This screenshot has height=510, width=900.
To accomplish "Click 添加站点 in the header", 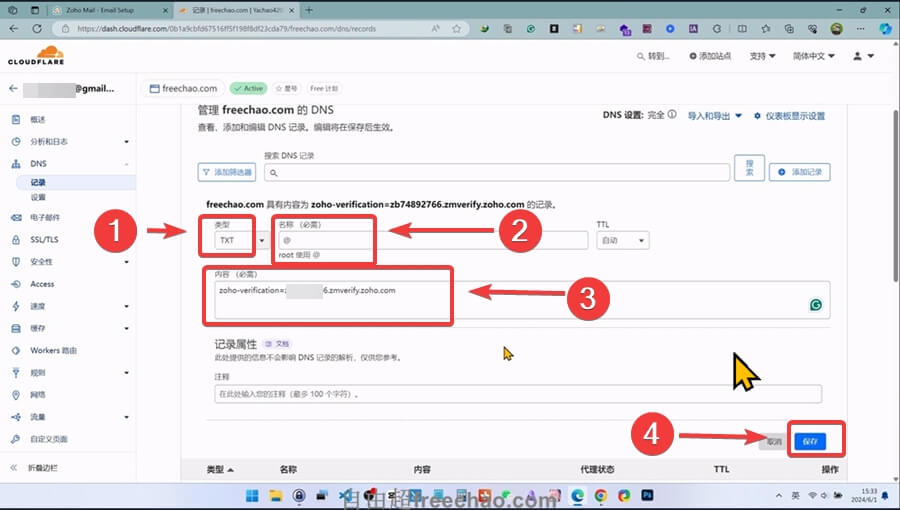I will coord(710,56).
